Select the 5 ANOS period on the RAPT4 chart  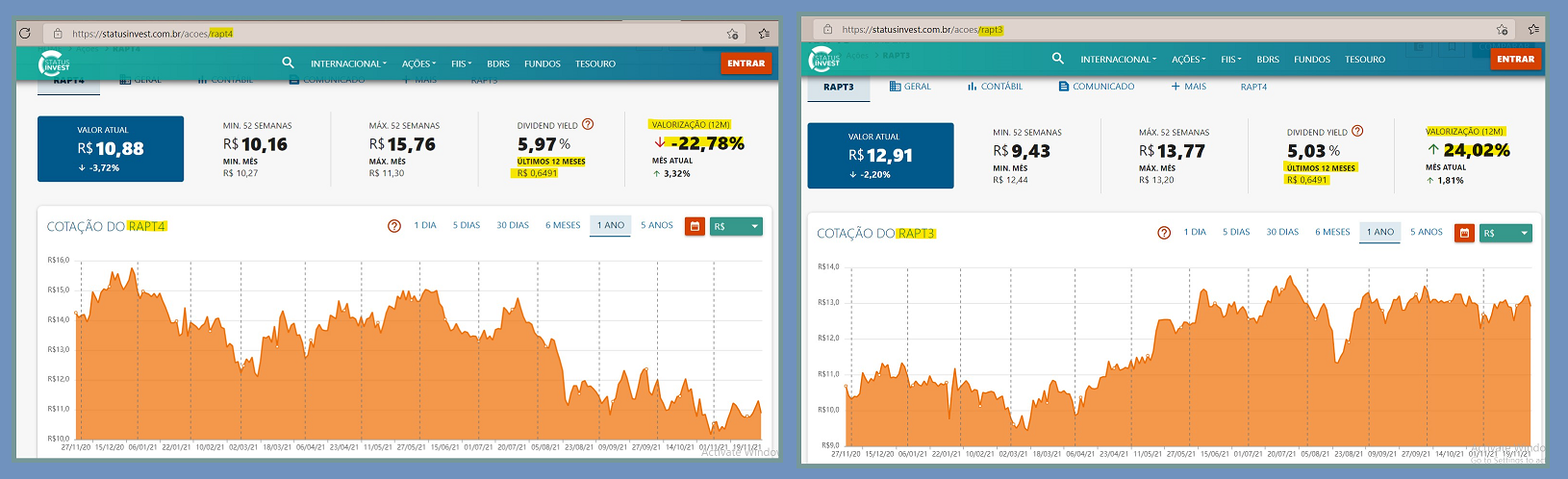tap(657, 225)
